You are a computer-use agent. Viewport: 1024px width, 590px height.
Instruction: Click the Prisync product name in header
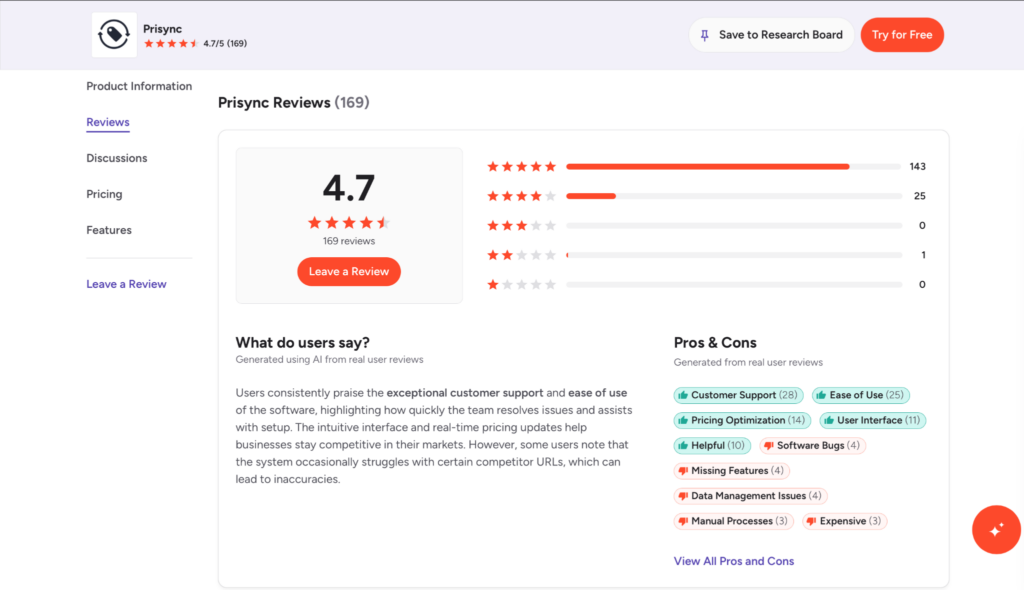pyautogui.click(x=163, y=29)
